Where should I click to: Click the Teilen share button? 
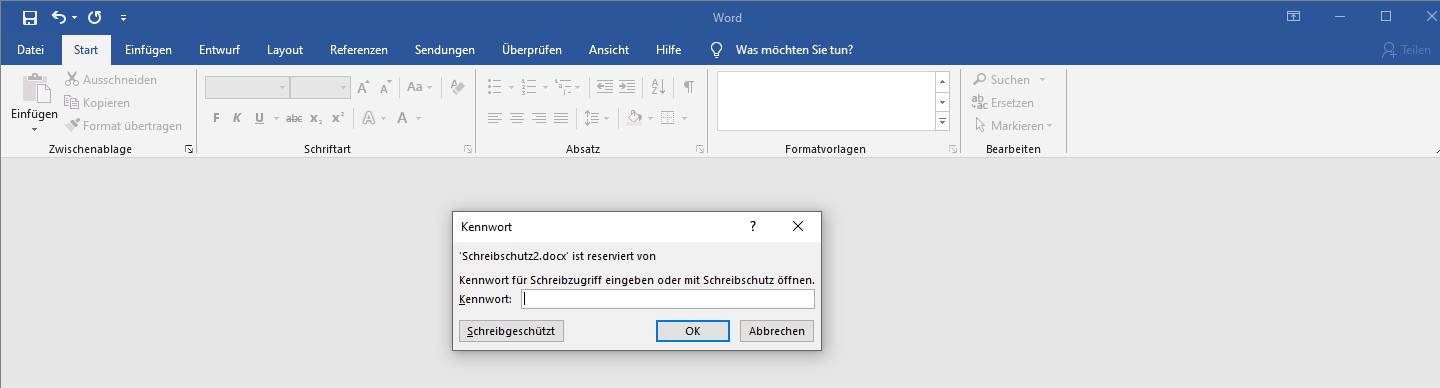coord(1405,50)
